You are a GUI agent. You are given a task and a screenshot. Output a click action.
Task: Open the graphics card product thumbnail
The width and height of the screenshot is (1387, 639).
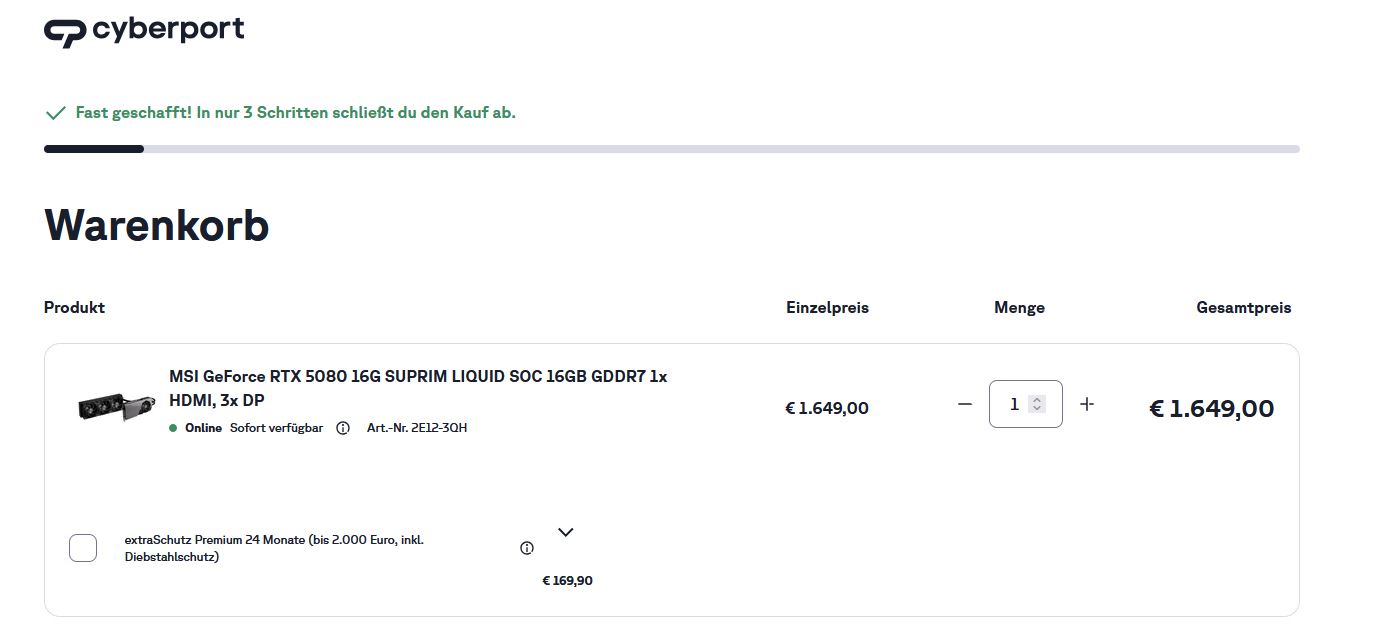117,404
